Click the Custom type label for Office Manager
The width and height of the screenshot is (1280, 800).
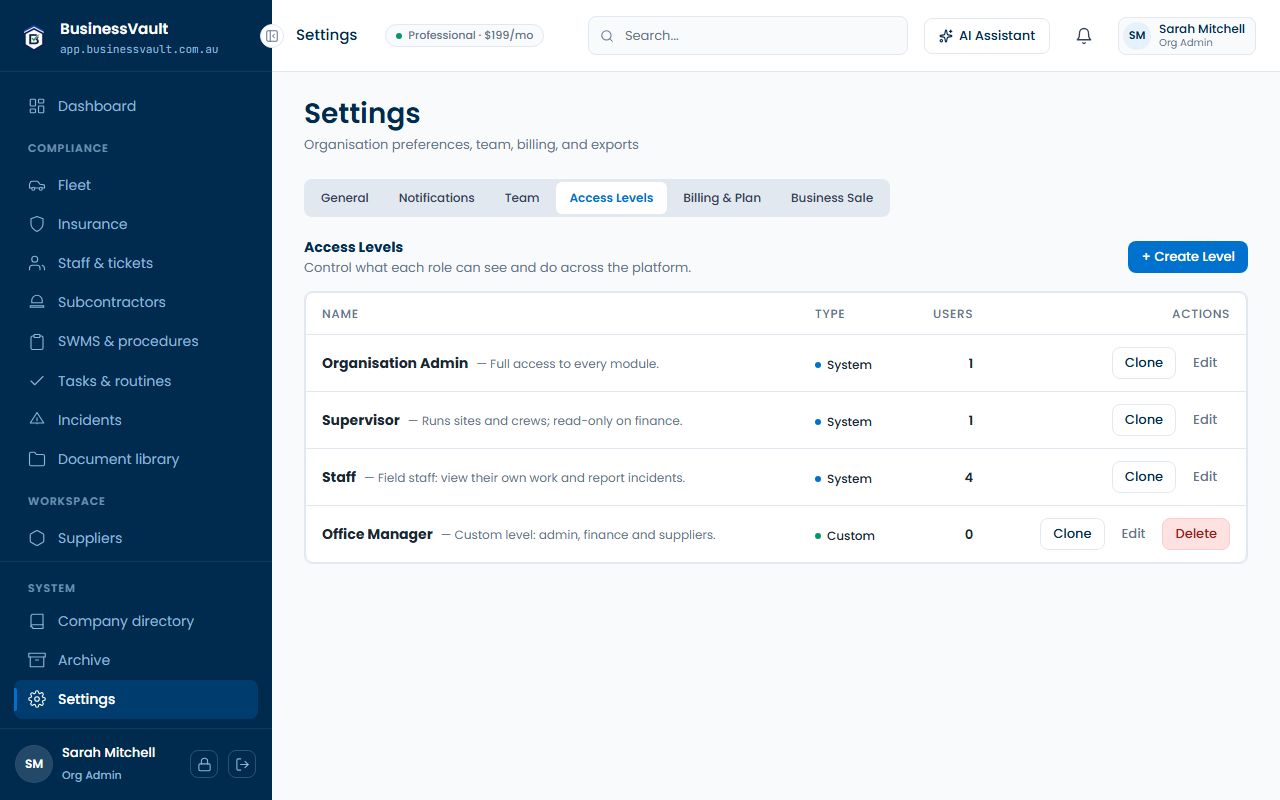click(x=845, y=536)
